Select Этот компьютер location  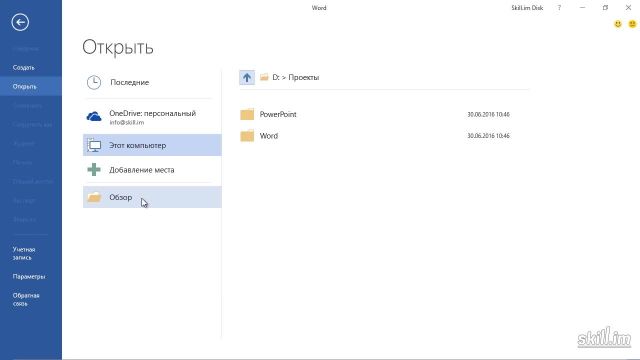coord(152,145)
